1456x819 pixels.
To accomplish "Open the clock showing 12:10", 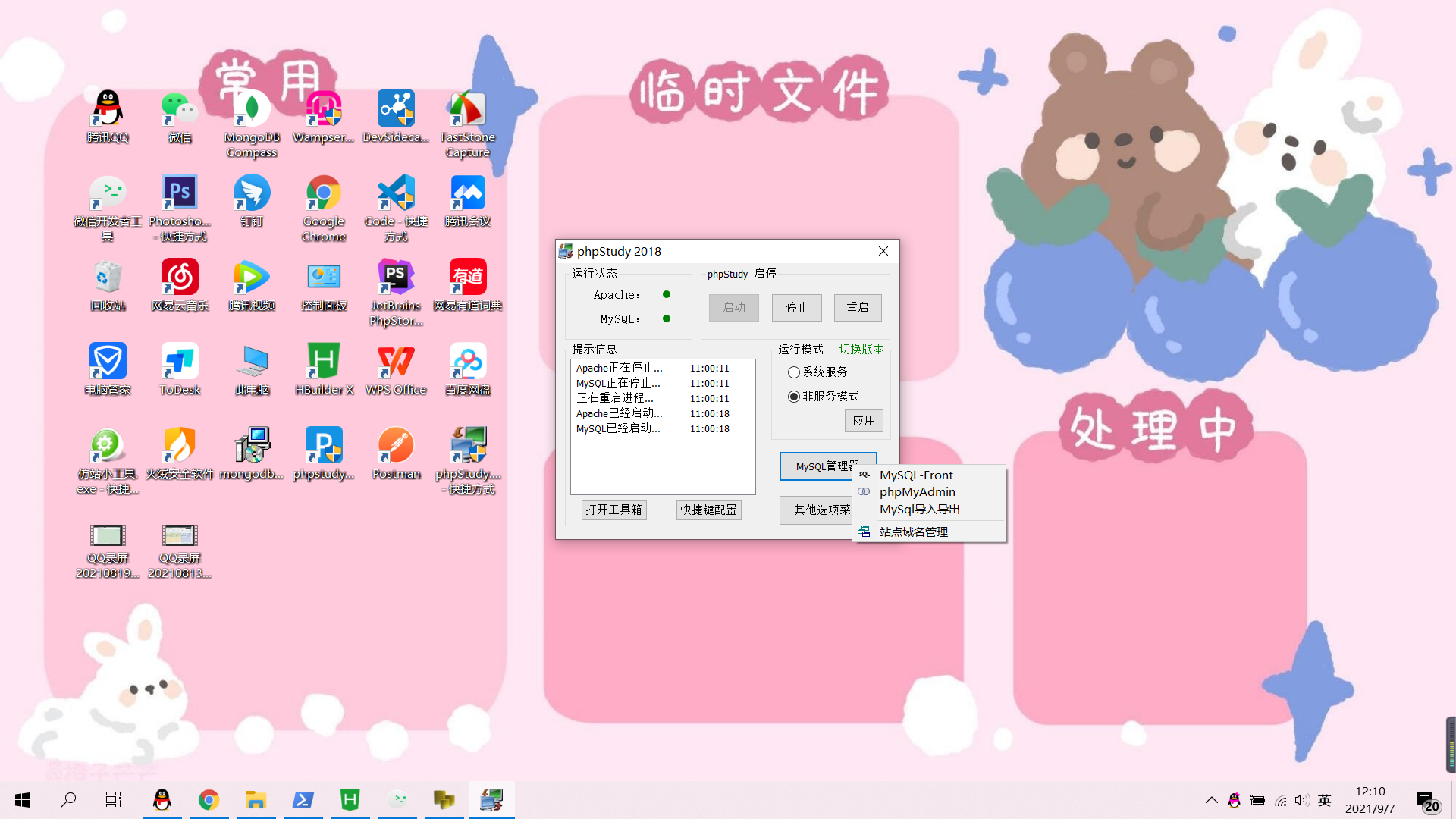I will 1370,800.
